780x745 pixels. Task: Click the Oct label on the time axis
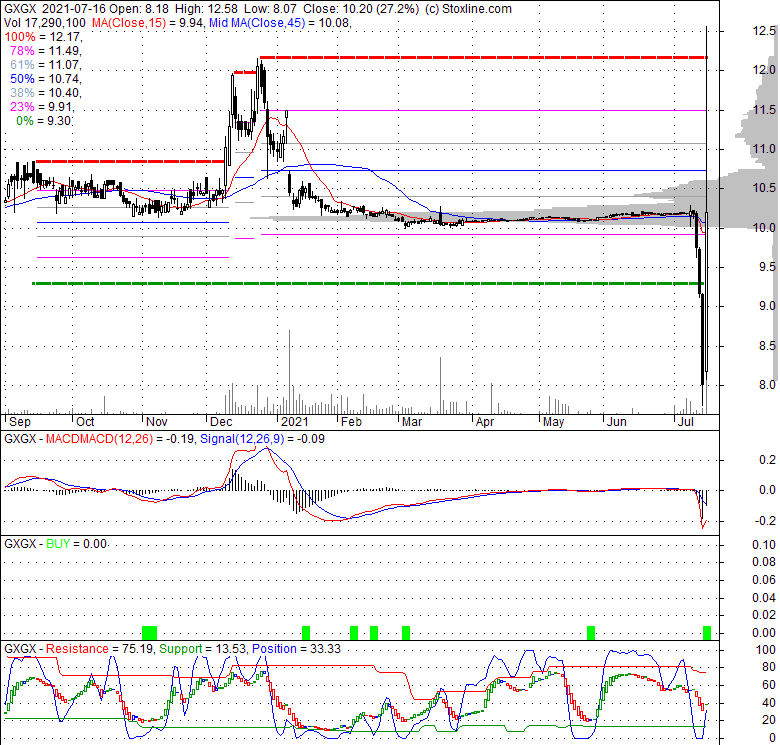(85, 422)
